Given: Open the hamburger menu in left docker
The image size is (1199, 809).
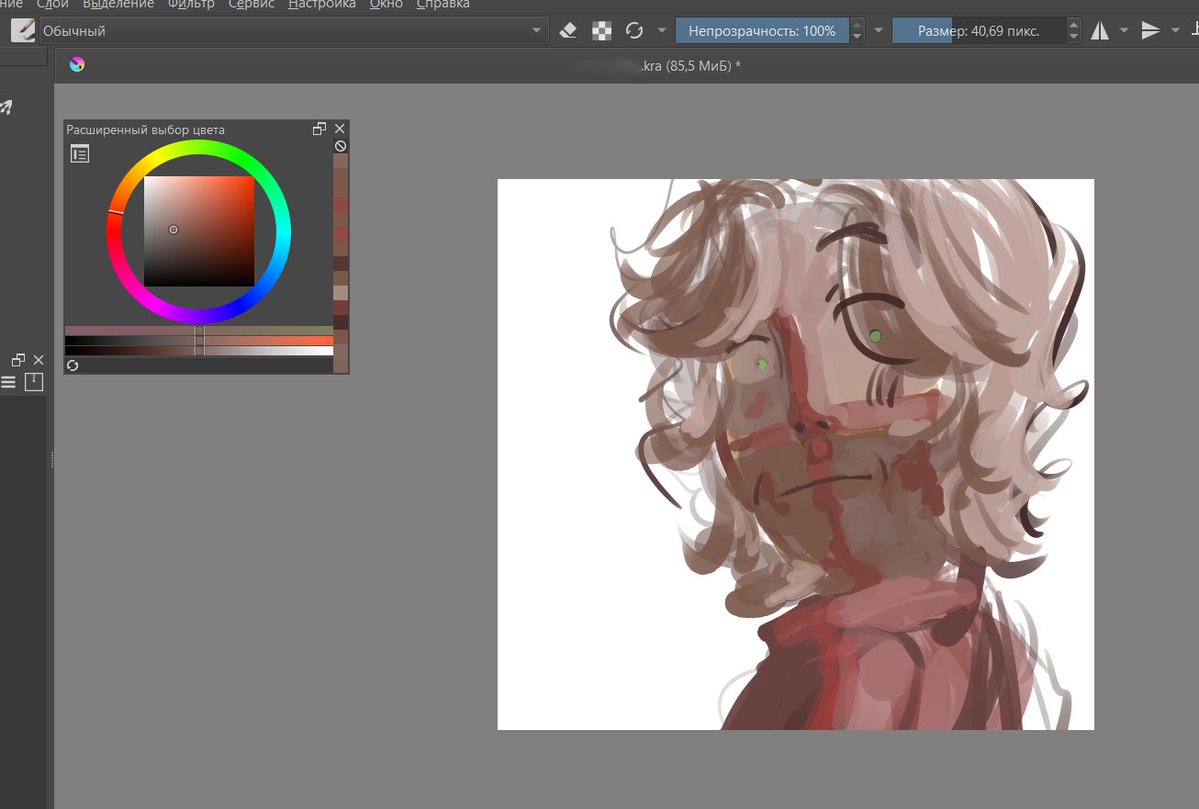Looking at the screenshot, I should [8, 382].
